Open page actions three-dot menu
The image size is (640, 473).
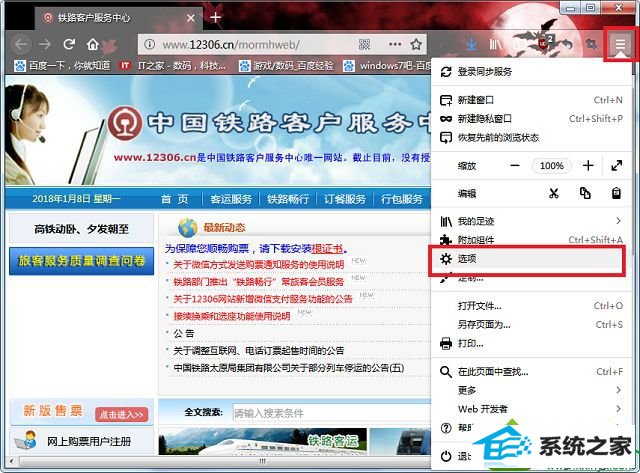click(x=395, y=44)
